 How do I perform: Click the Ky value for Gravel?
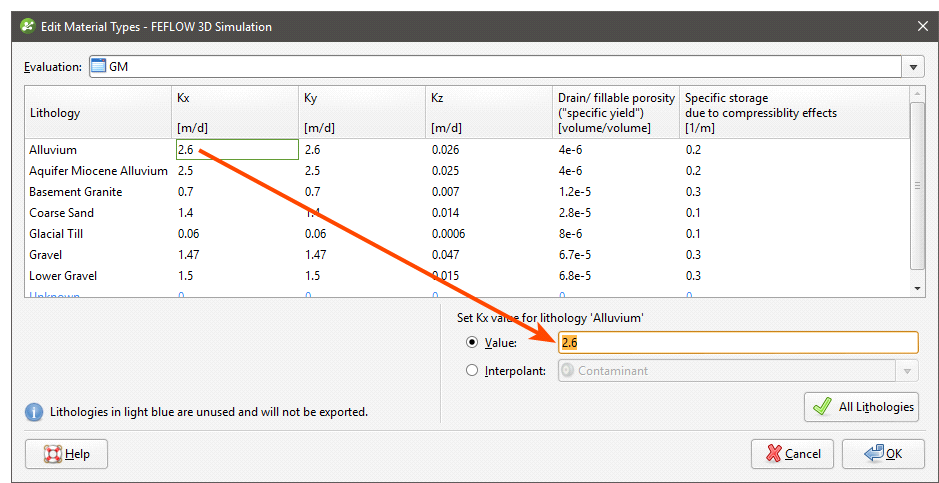pyautogui.click(x=317, y=255)
